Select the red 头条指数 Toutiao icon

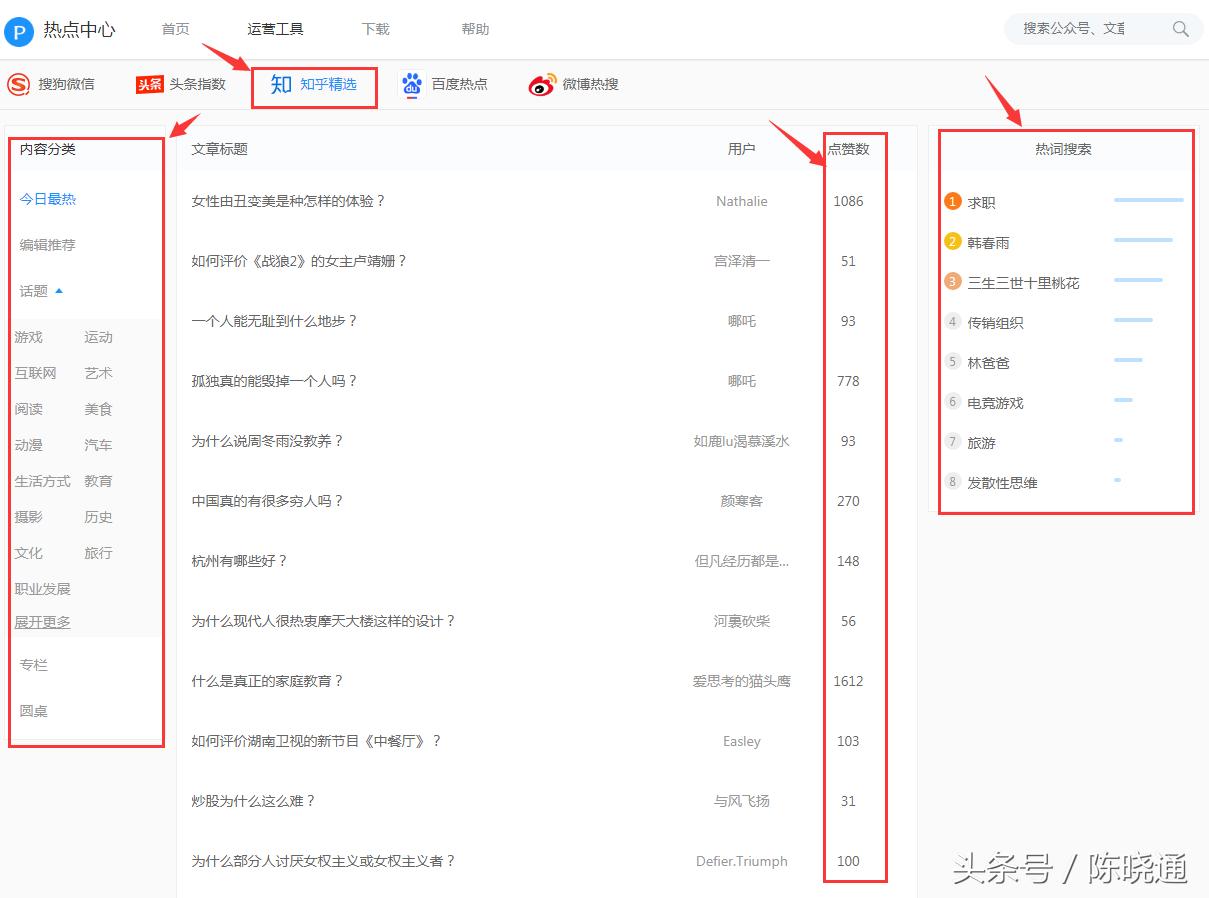point(148,84)
